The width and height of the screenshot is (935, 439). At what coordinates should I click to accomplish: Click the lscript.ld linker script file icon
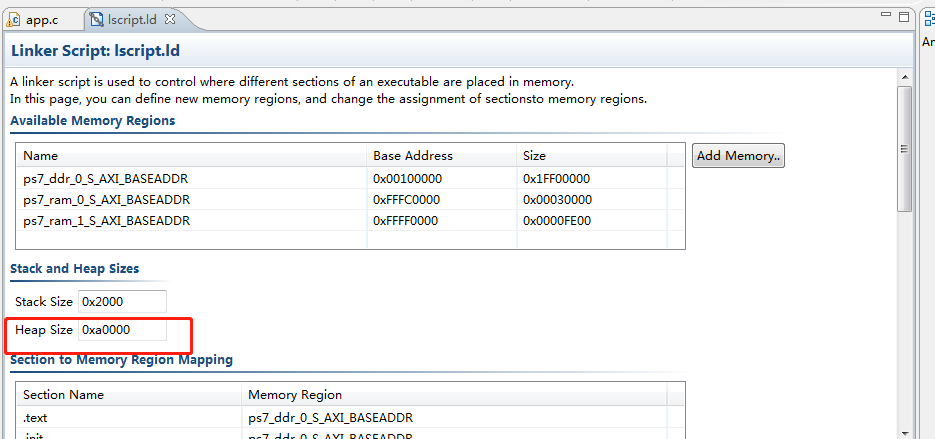(95, 20)
